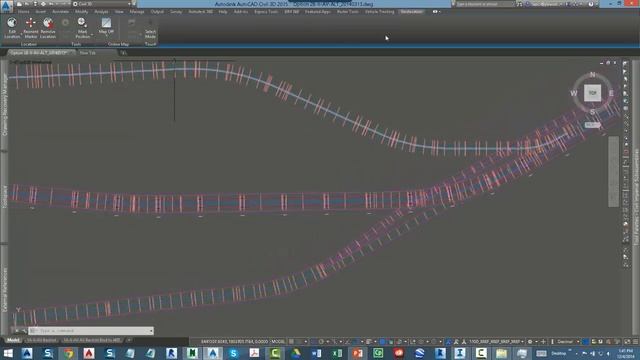Image resolution: width=640 pixels, height=360 pixels.
Task: Click the customization menu at status bar end
Action: (x=635, y=341)
